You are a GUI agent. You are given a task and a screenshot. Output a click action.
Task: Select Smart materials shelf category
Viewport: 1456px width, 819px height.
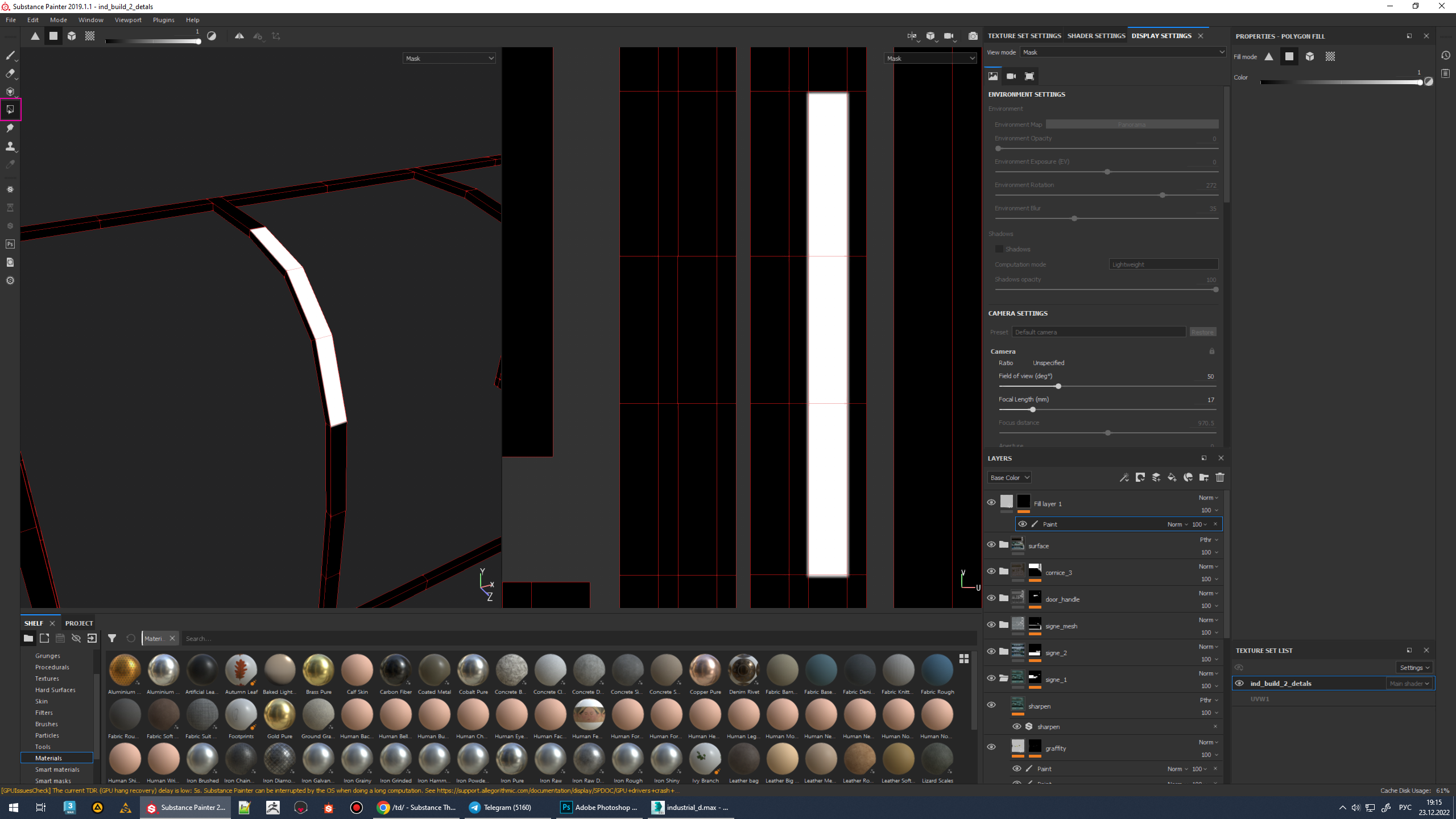pyautogui.click(x=57, y=770)
